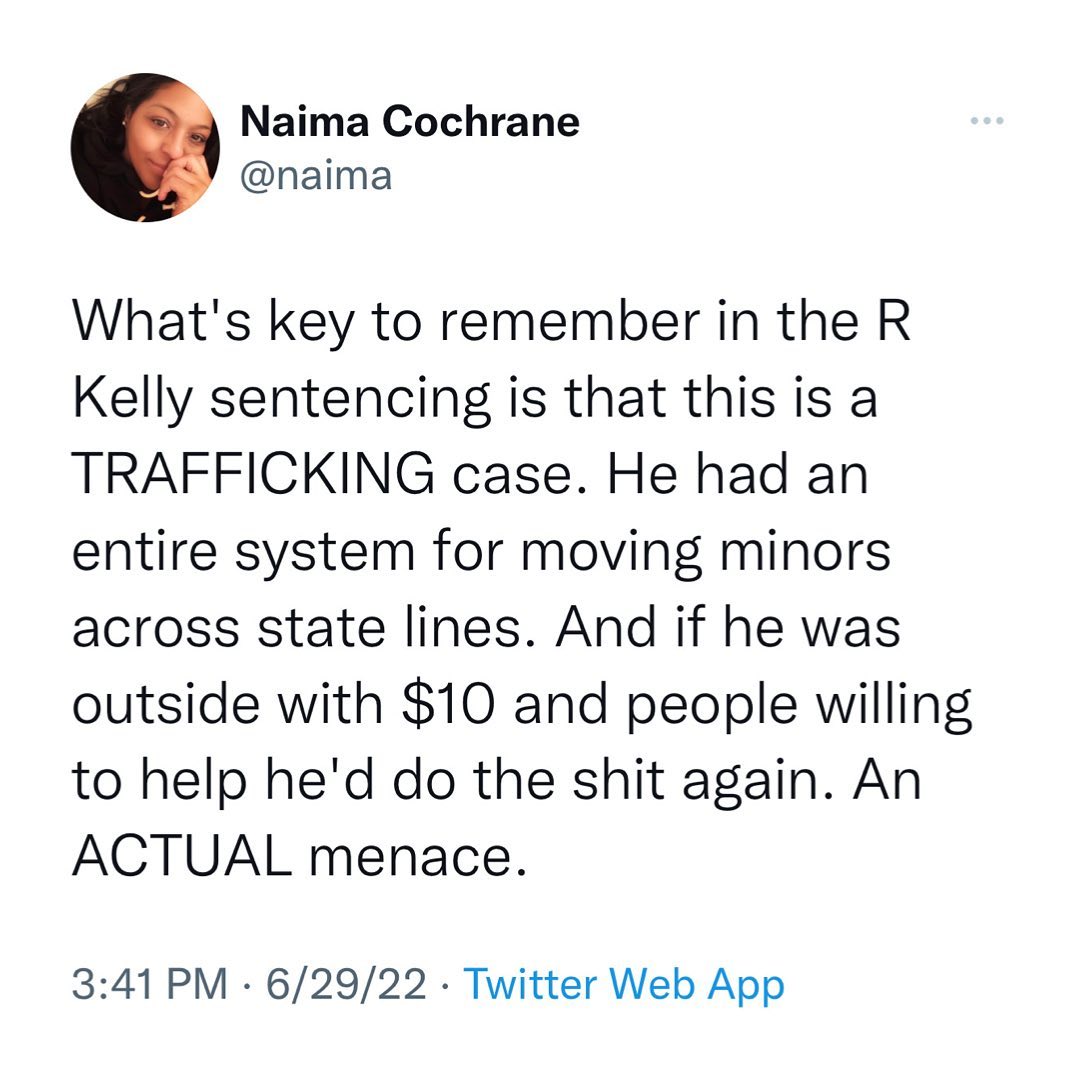Click the word again in the tweet
1080x1080 pixels.
coord(749,781)
